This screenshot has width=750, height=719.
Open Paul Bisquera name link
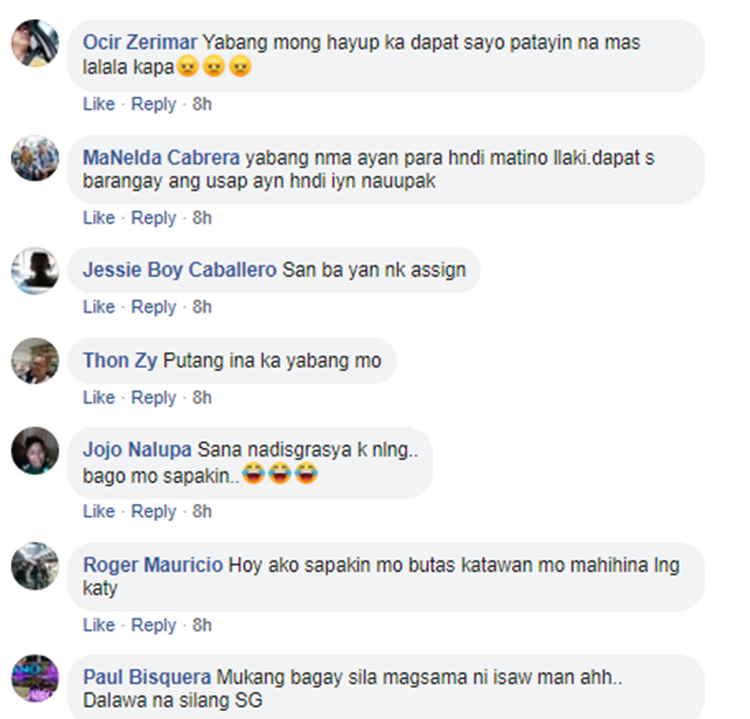click(147, 677)
